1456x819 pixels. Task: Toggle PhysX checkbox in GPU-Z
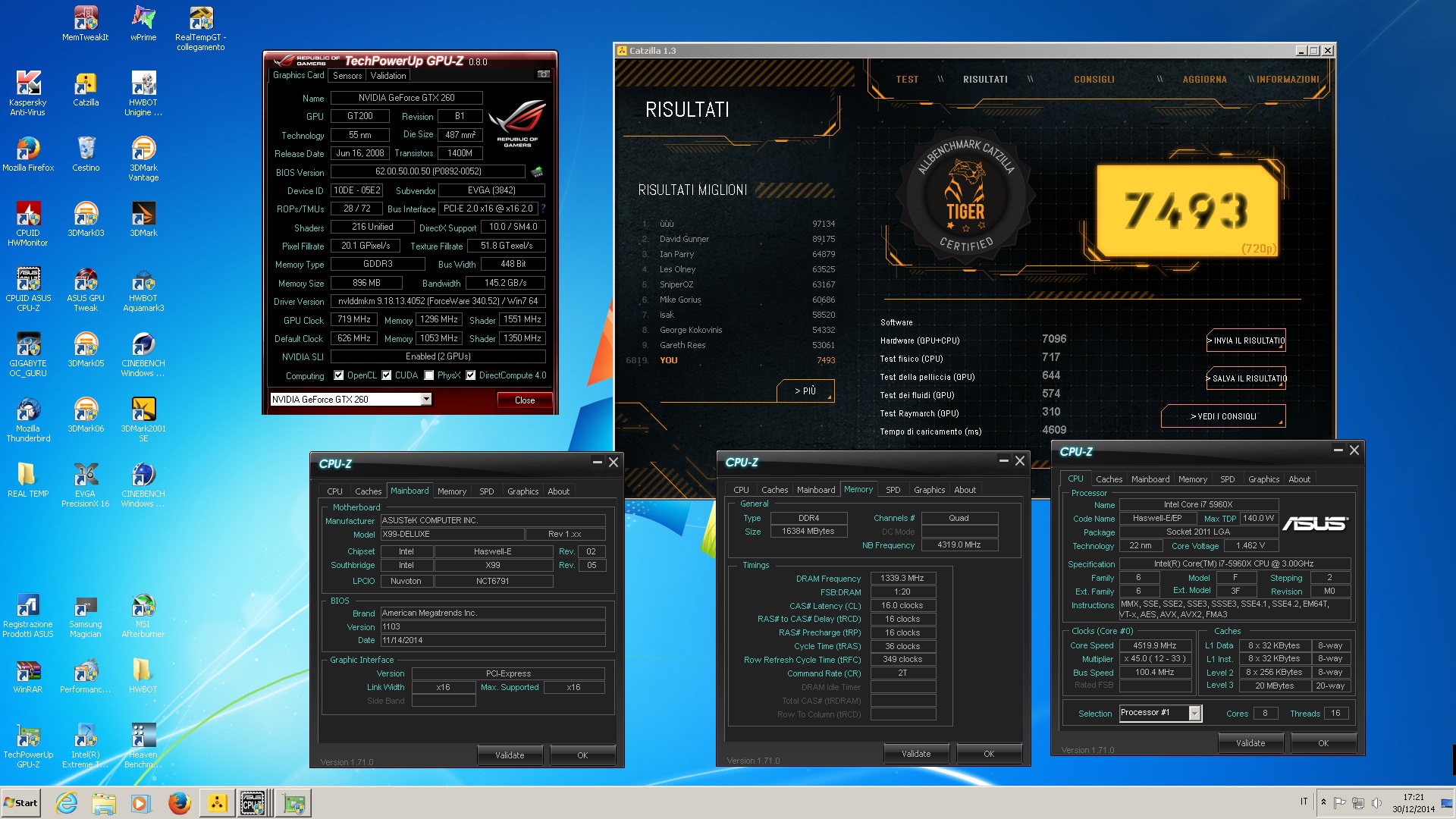point(429,375)
